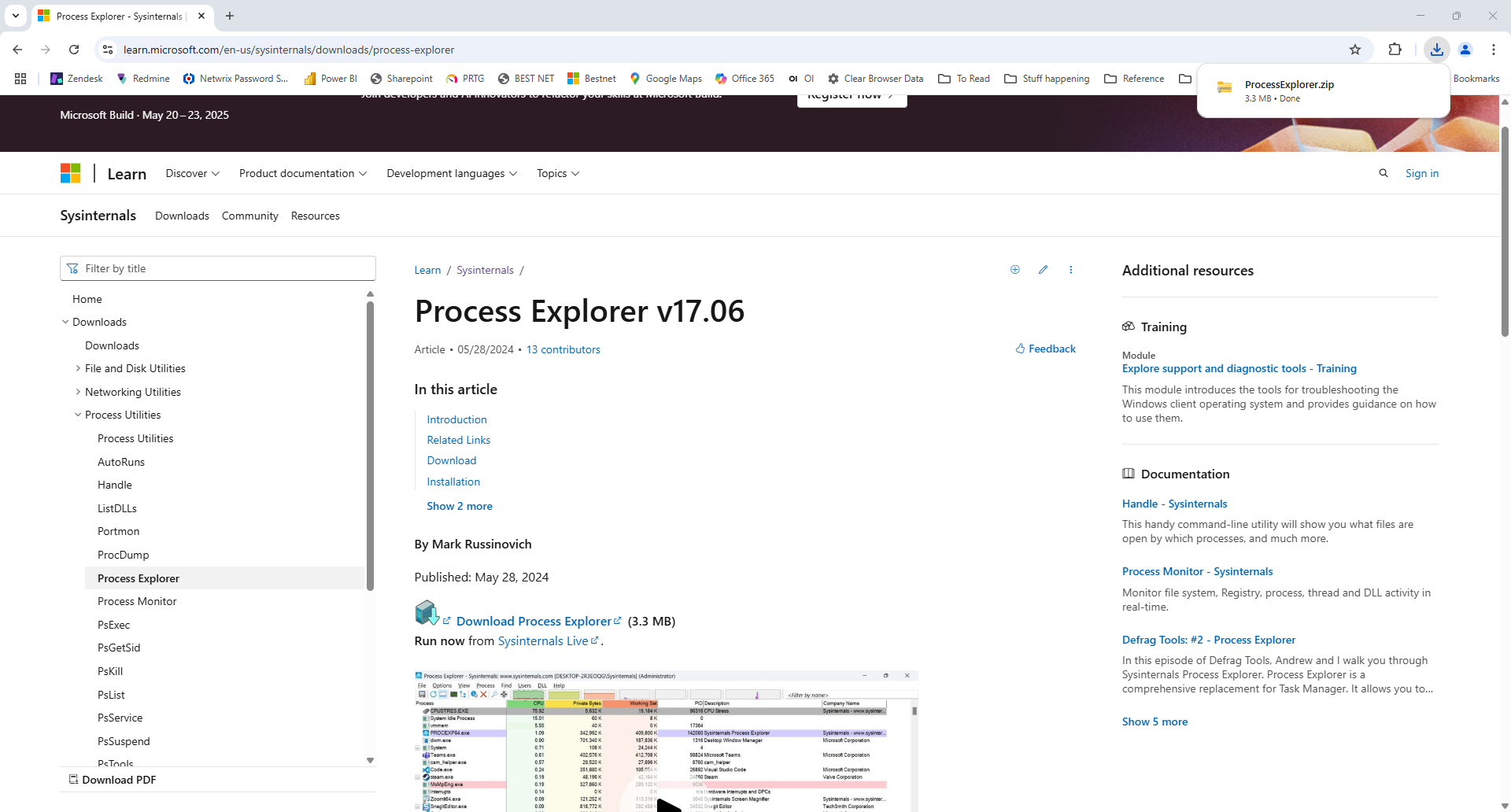The image size is (1511, 812).
Task: Click the Download Process Explorer link
Action: 534,621
